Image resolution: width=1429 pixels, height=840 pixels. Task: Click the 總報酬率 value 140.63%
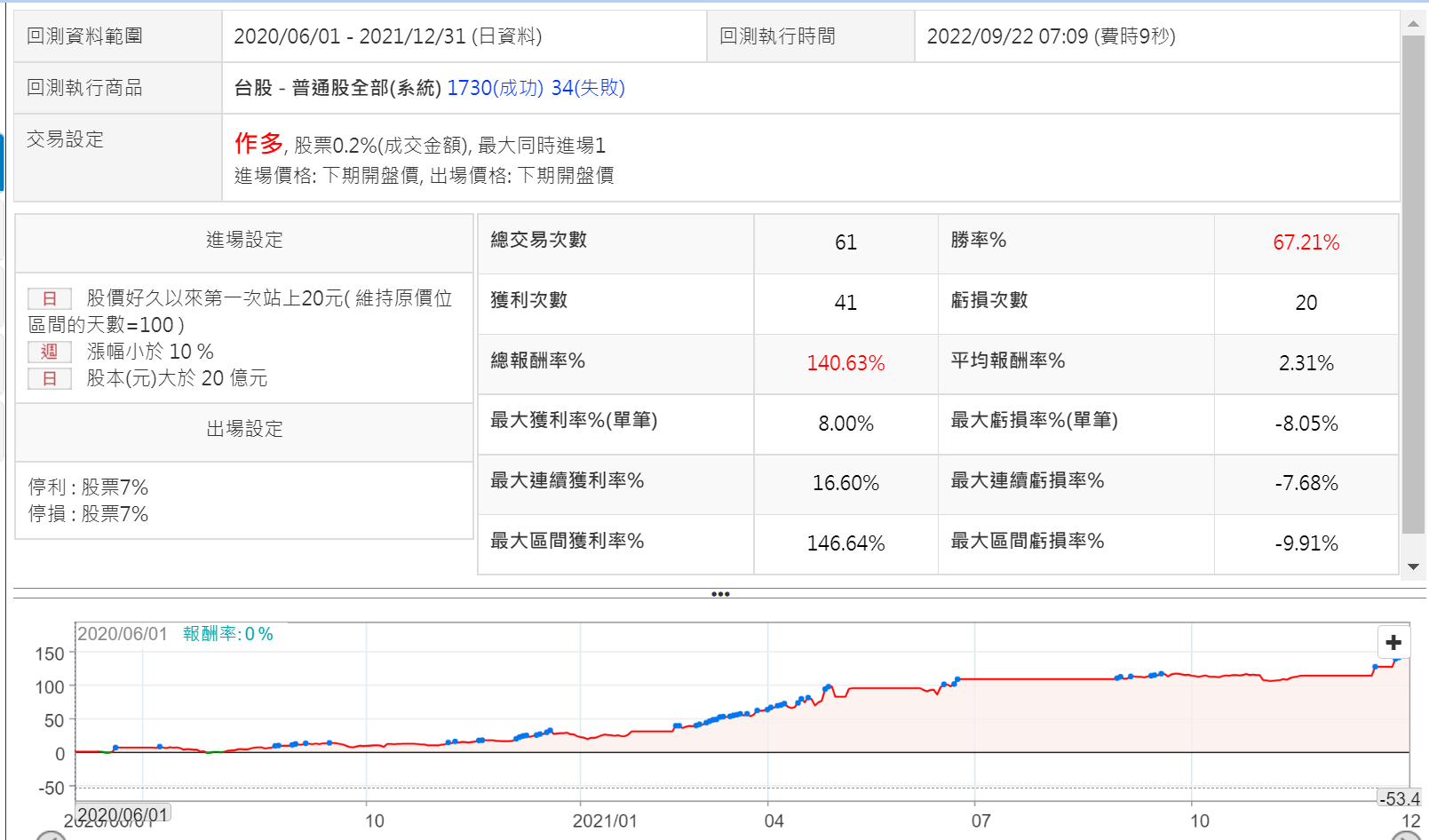click(x=845, y=363)
